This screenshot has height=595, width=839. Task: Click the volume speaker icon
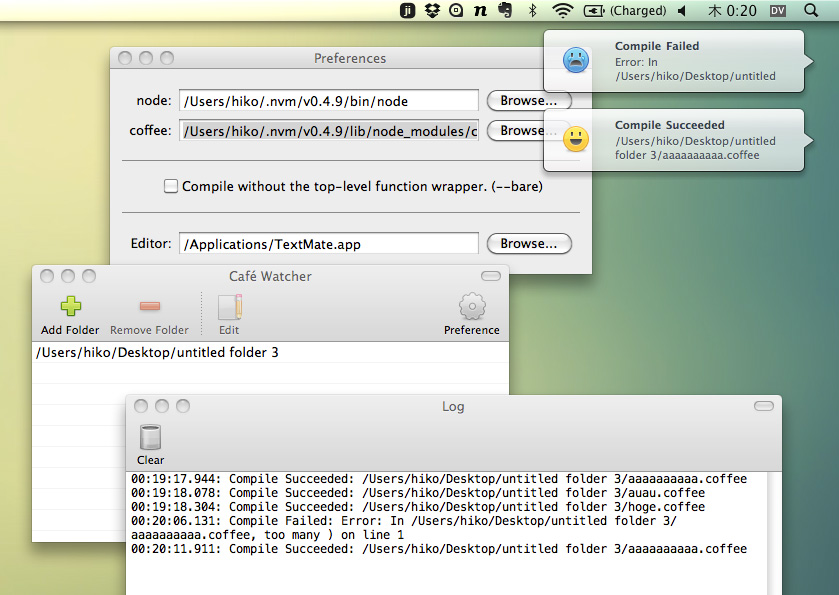[x=682, y=11]
